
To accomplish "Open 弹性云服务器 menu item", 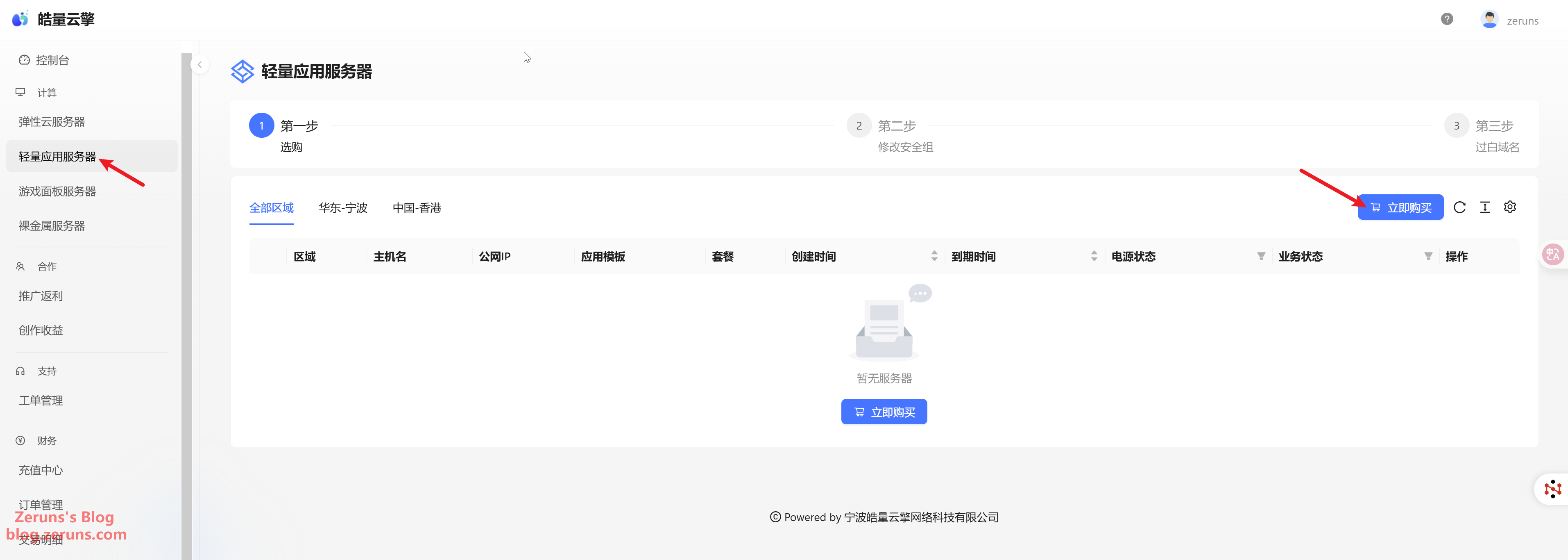I will [91, 121].
